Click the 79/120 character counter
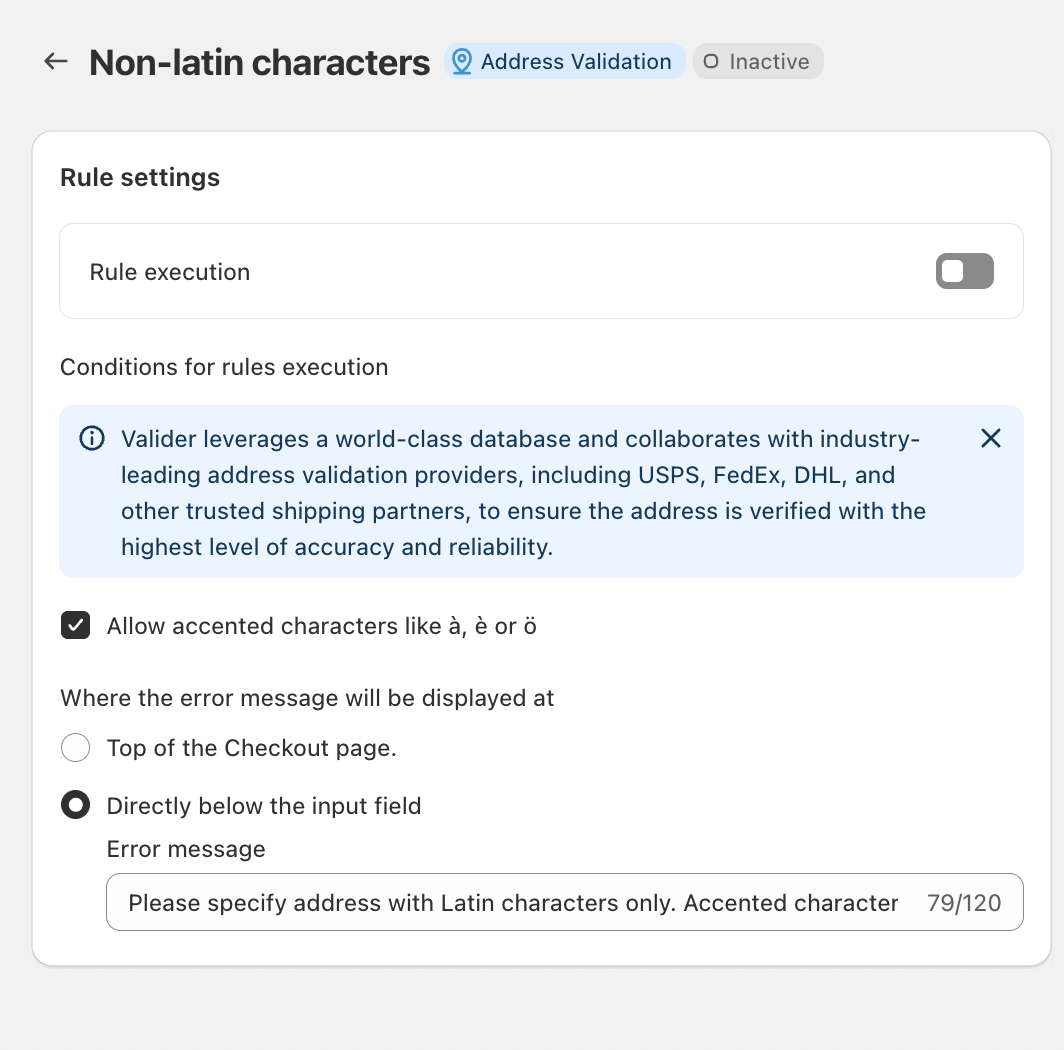 pos(964,903)
